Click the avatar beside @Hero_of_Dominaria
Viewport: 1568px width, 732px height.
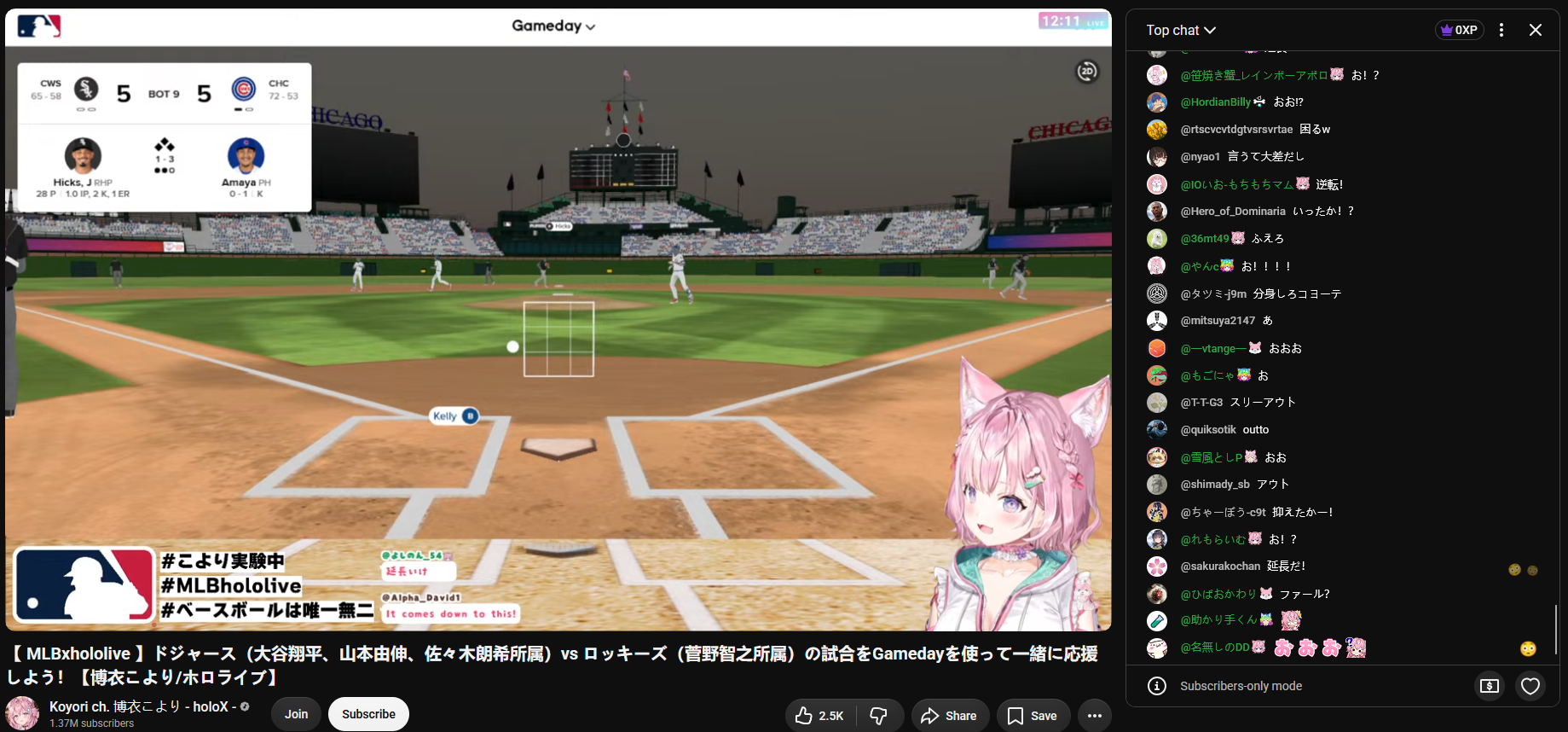[x=1157, y=212]
